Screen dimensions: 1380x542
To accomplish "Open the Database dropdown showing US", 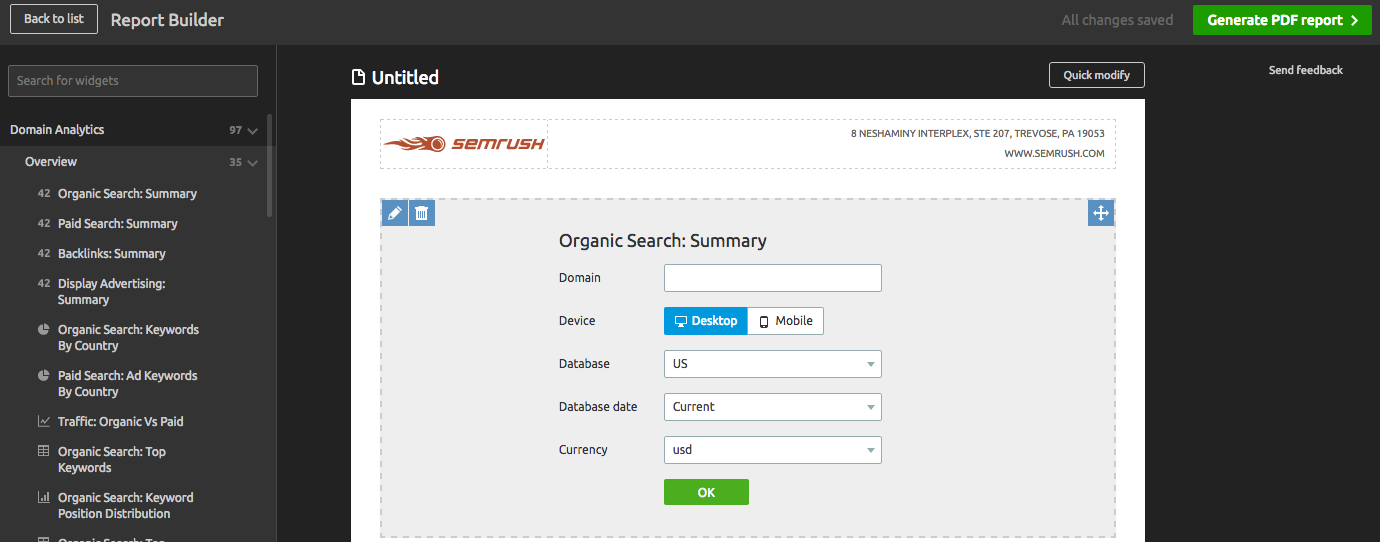I will click(772, 364).
